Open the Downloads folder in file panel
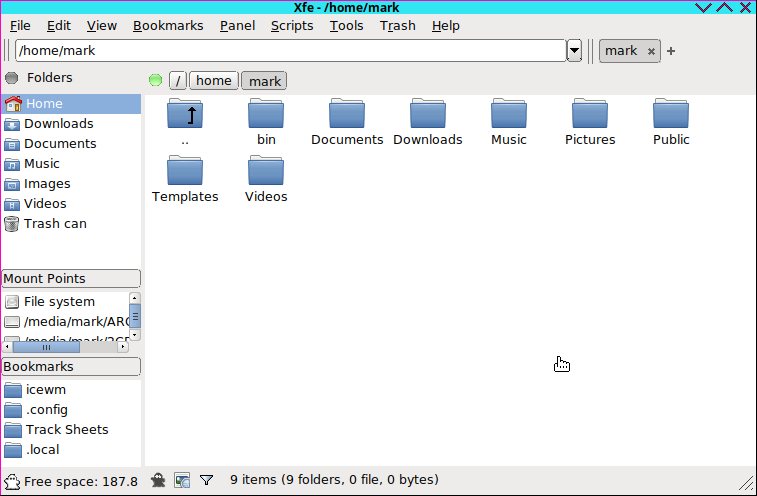The width and height of the screenshot is (757, 496). click(428, 114)
